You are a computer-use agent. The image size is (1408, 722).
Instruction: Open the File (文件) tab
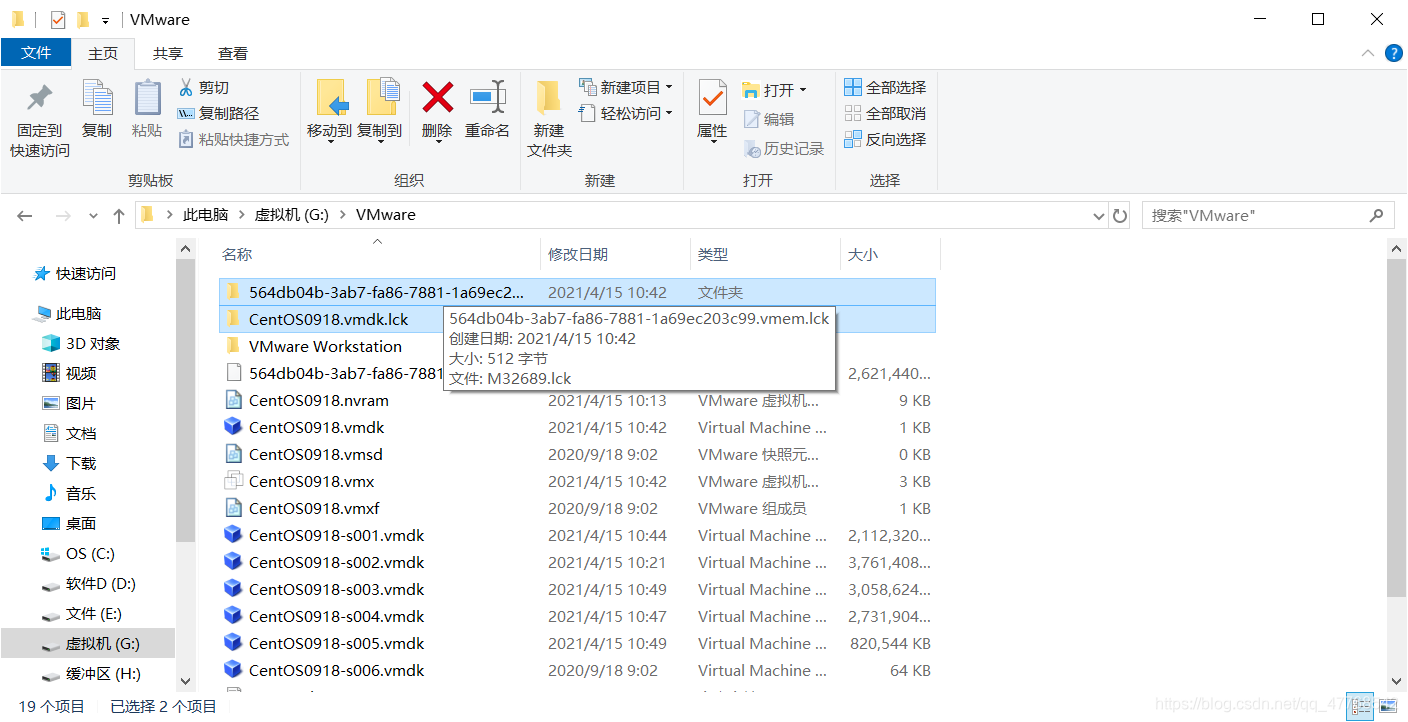(36, 53)
